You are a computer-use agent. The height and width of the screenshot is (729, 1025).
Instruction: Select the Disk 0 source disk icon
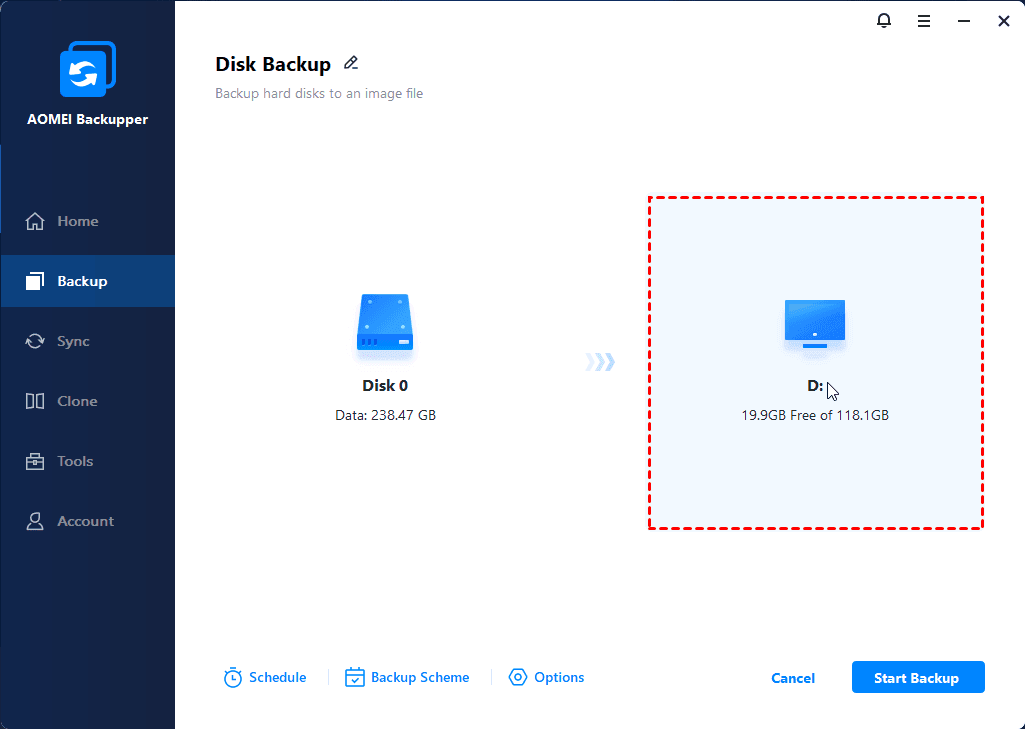click(x=385, y=325)
